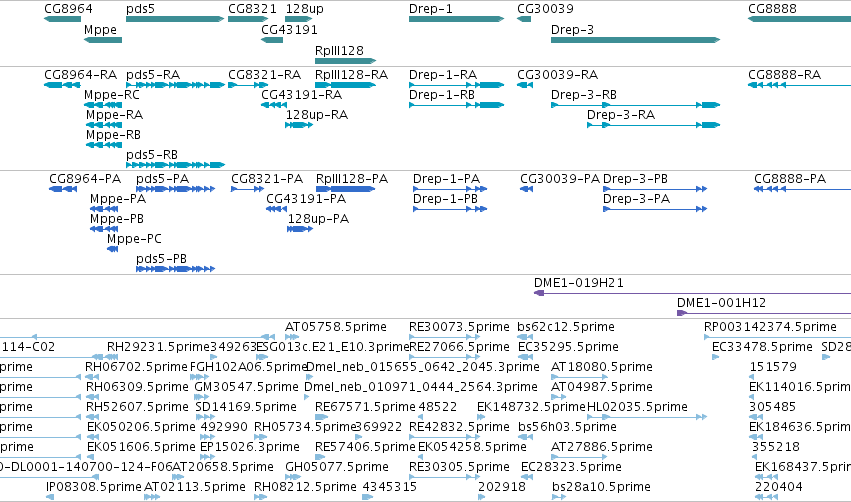The width and height of the screenshot is (851, 502).
Task: Click the Drep-1-PA protein label
Action: (x=446, y=179)
